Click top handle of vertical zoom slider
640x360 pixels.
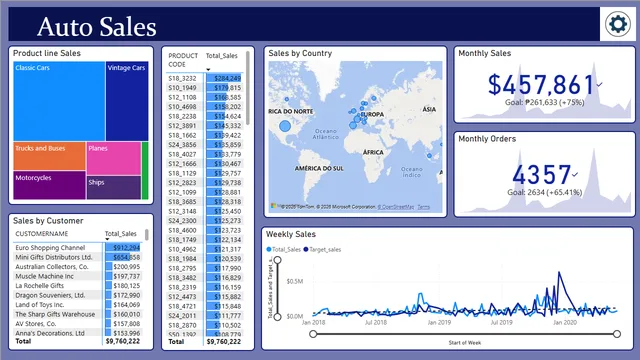click(x=278, y=260)
